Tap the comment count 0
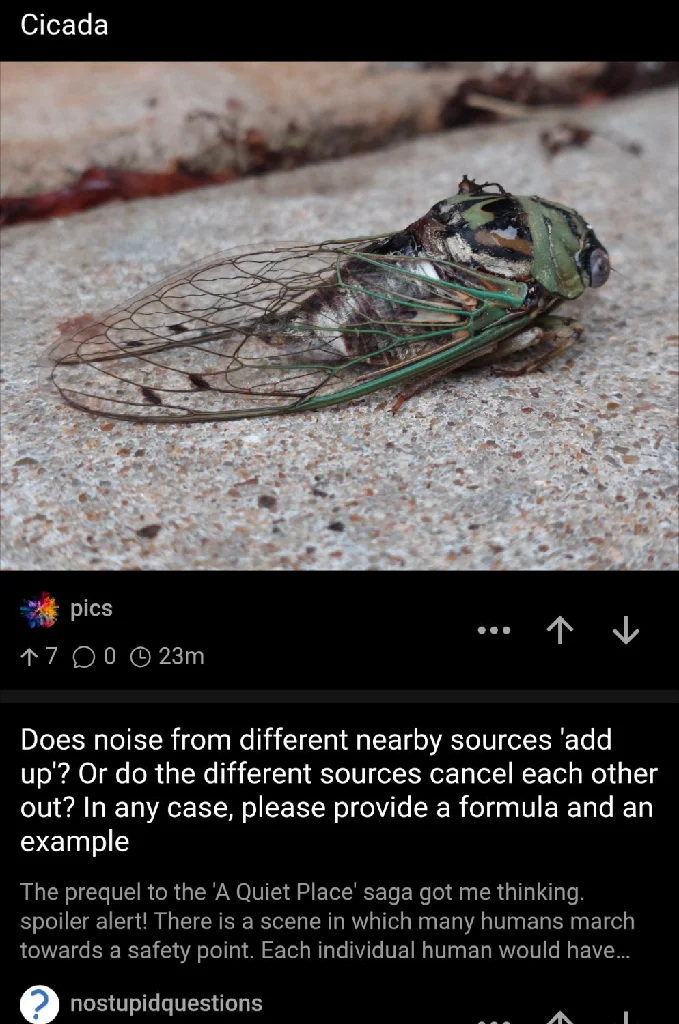The width and height of the screenshot is (679, 1024). click(x=110, y=656)
